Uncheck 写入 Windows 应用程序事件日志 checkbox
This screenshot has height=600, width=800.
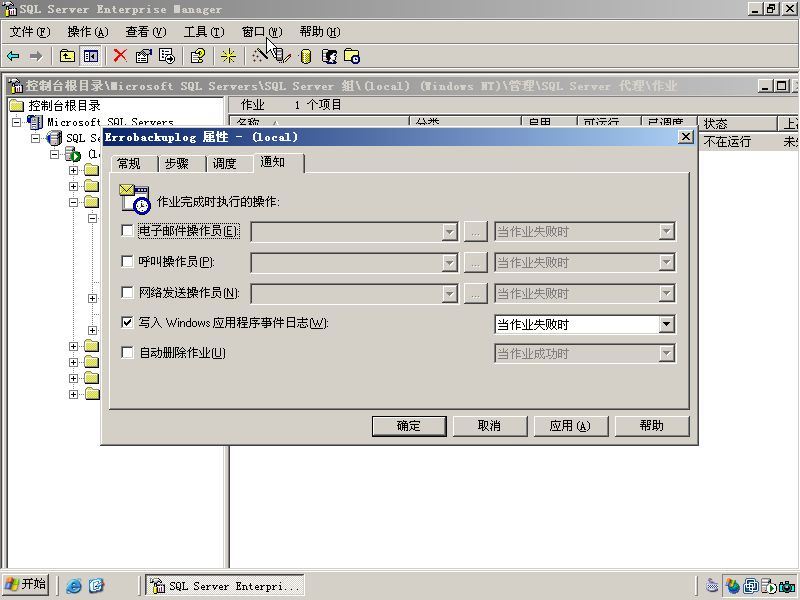[127, 322]
